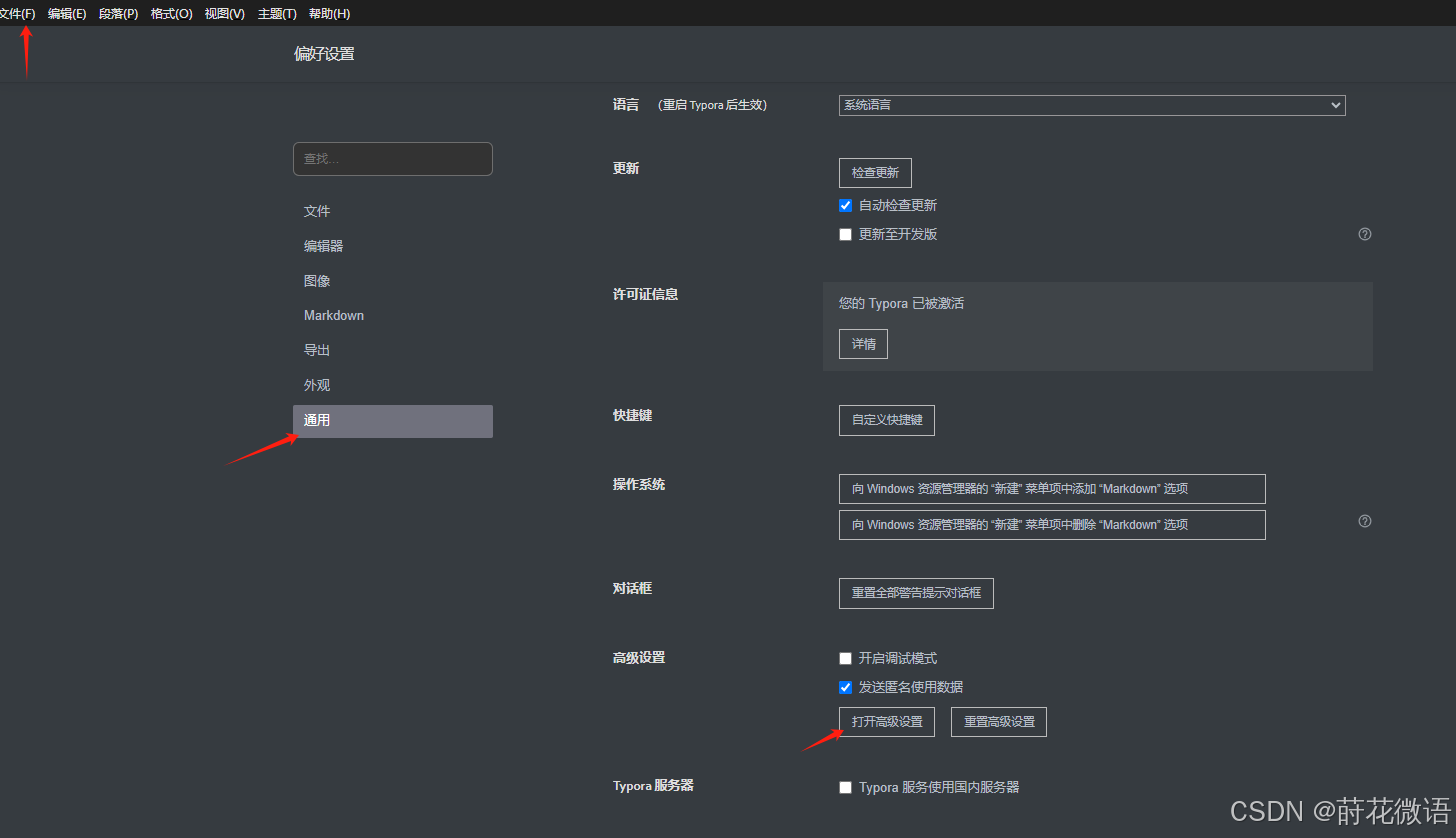Click the 许可证信息 label
This screenshot has height=838, width=1456.
point(645,294)
